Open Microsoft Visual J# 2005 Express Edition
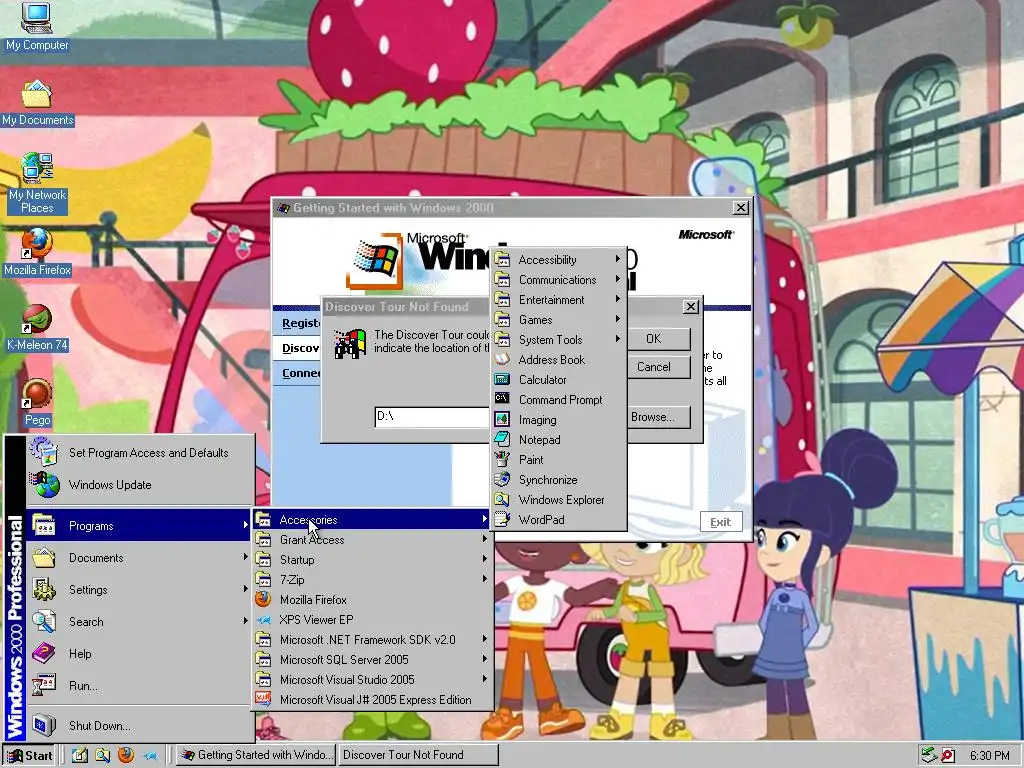Viewport: 1024px width, 768px height. tap(372, 699)
